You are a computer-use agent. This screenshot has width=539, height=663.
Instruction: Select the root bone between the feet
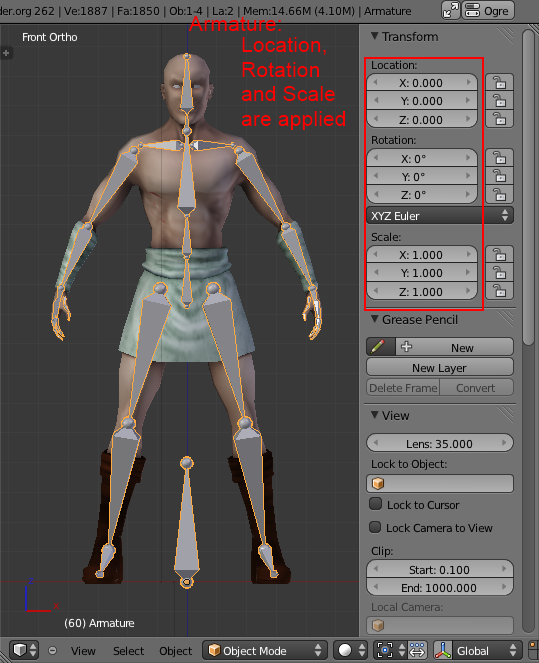coord(186,524)
